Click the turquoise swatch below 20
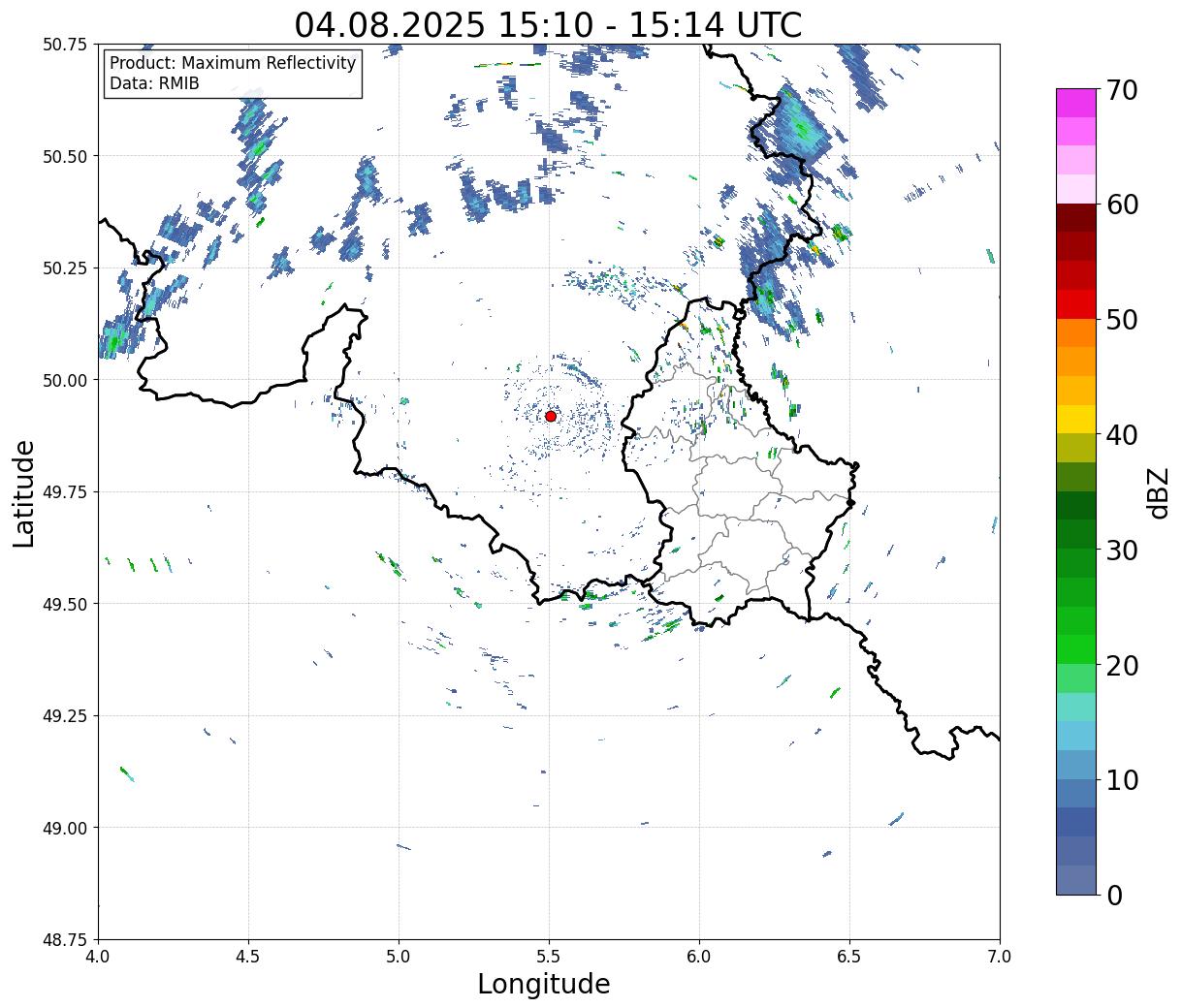Image resolution: width=1182 pixels, height=1008 pixels. (x=1076, y=707)
